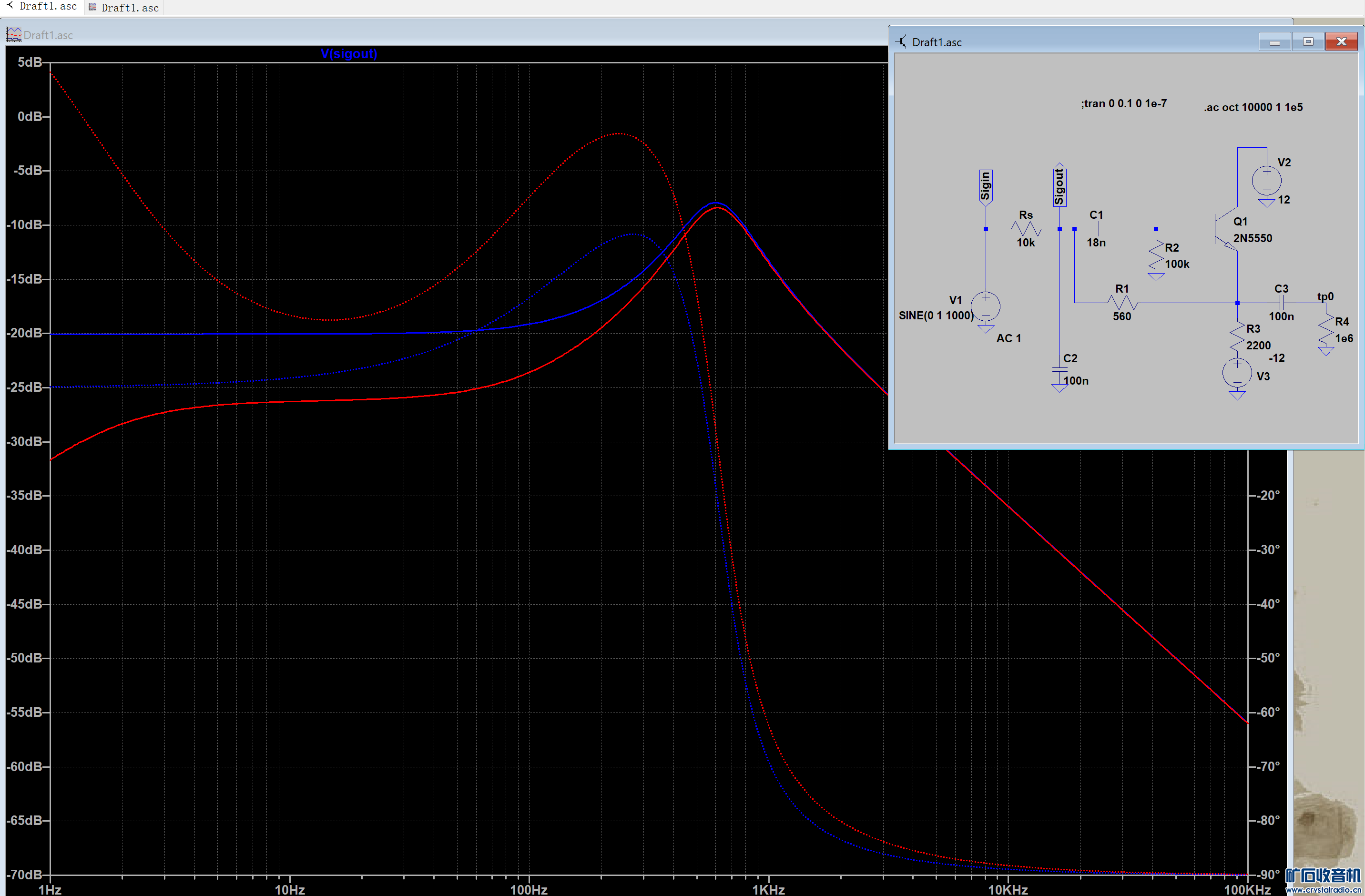Click the -70dB label on magnitude axis

(x=25, y=875)
